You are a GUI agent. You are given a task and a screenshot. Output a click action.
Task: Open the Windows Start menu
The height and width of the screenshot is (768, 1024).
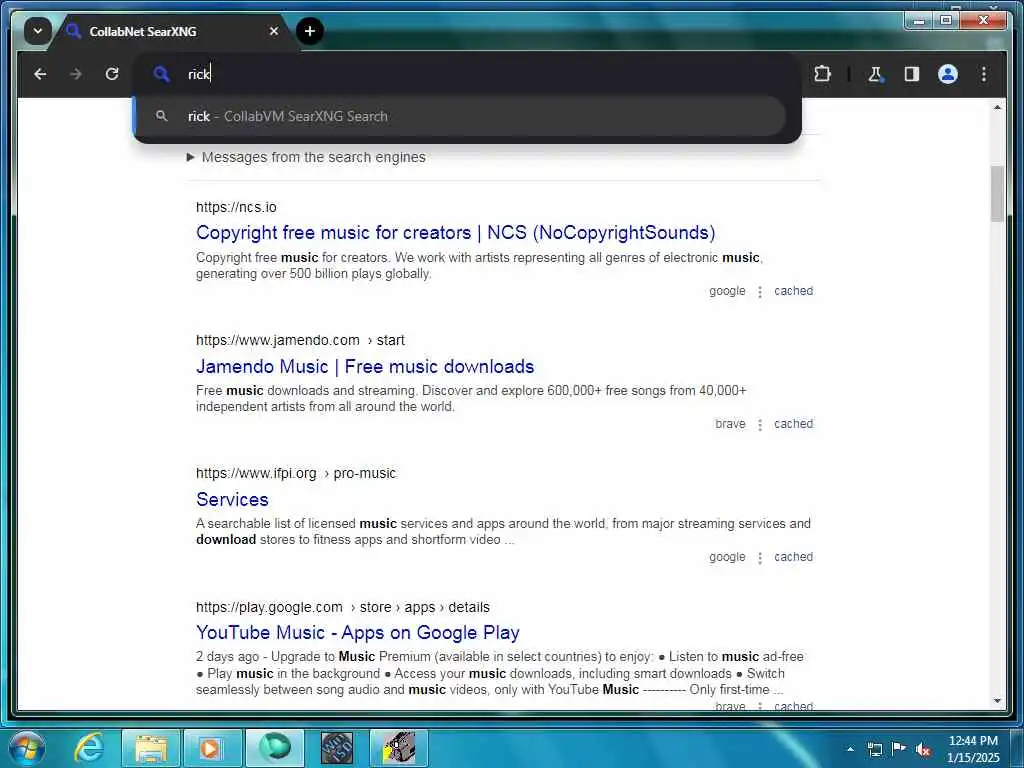pos(27,748)
